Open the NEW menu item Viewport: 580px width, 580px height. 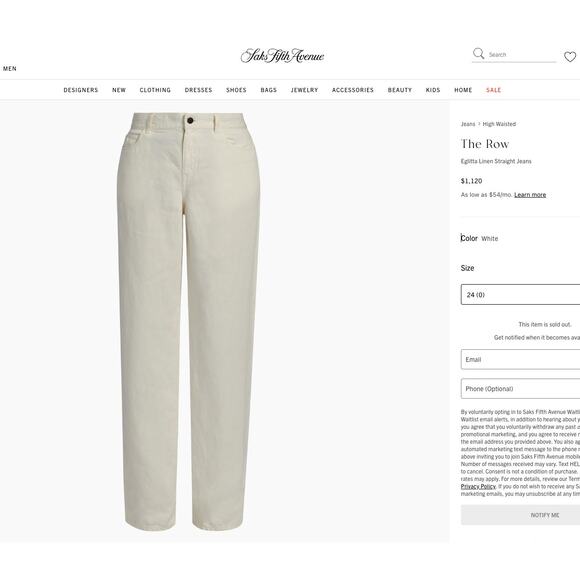(119, 90)
